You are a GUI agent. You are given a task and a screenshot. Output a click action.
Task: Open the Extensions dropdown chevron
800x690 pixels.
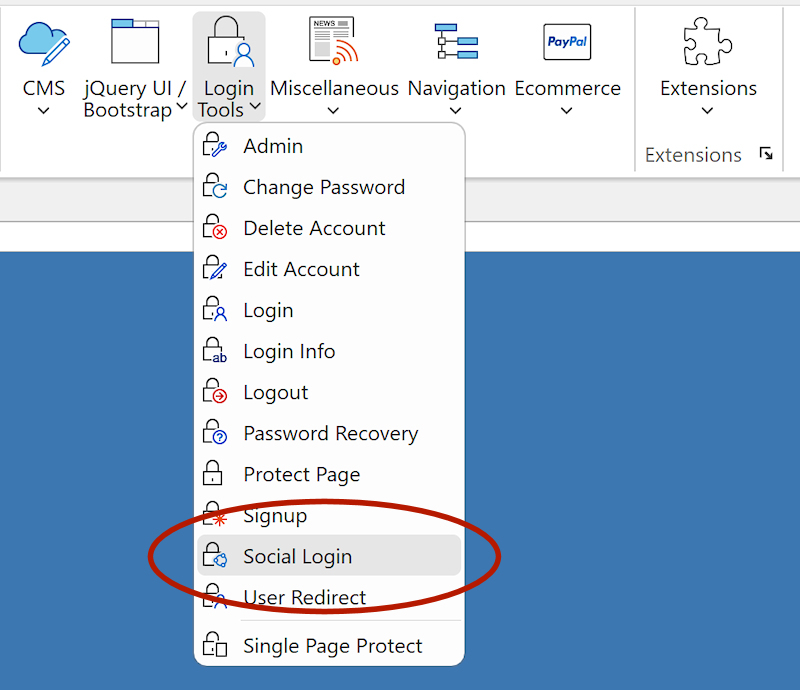tap(708, 111)
